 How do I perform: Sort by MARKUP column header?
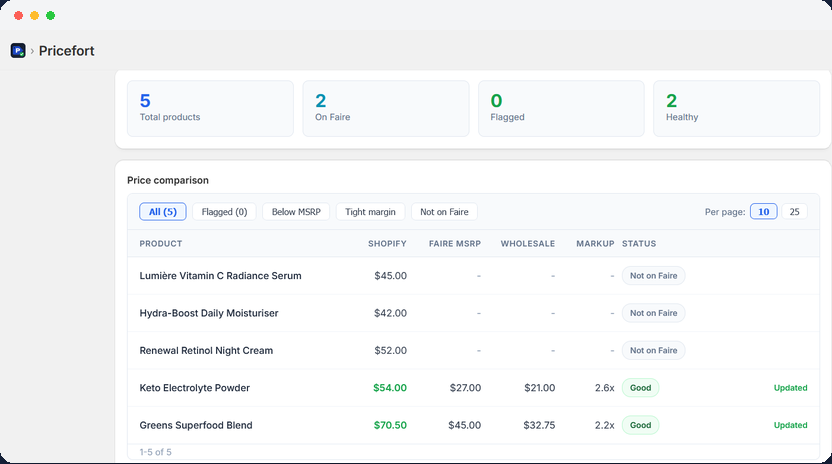[595, 244]
